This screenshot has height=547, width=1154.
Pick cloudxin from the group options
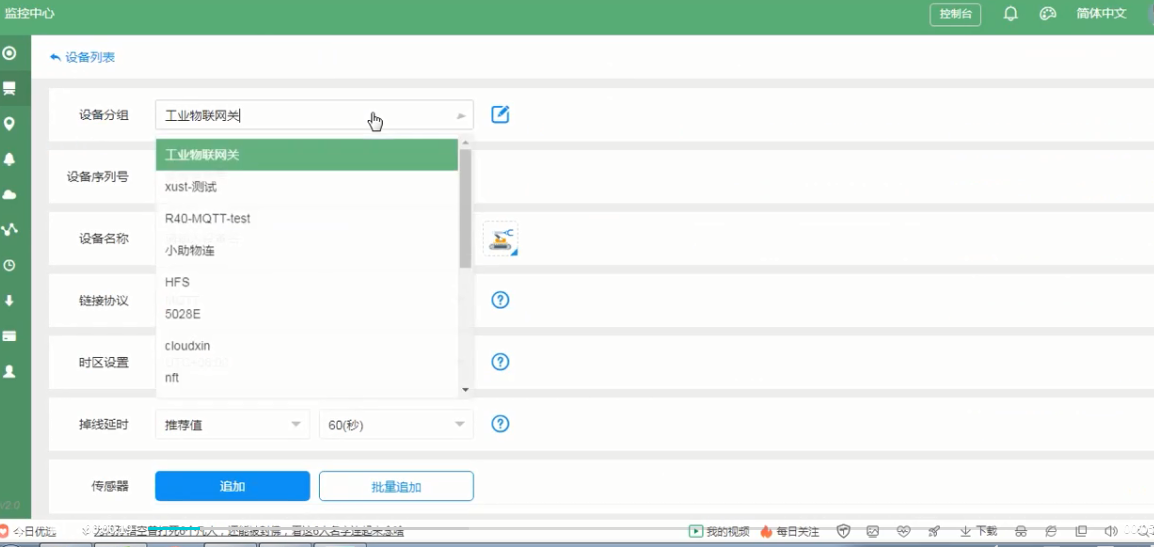click(x=188, y=345)
